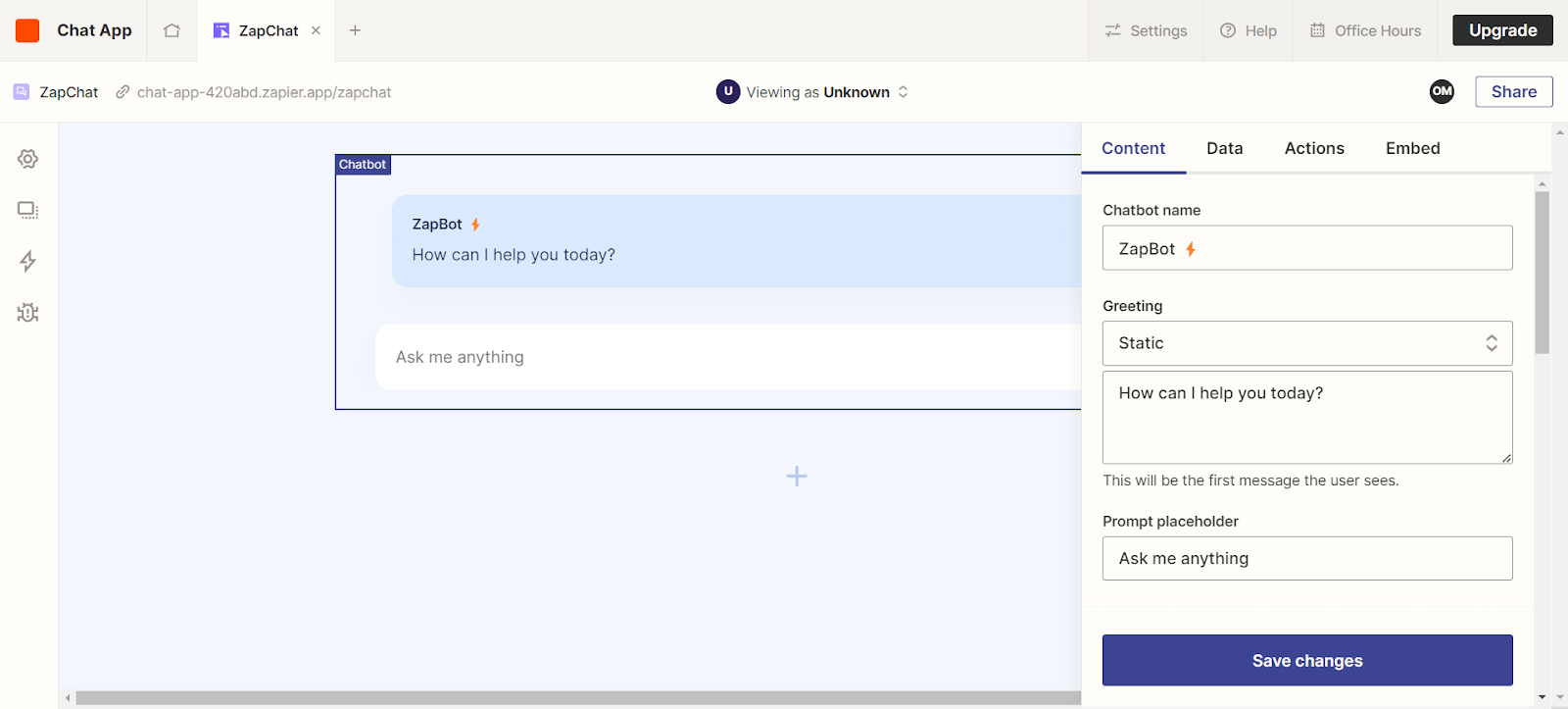Open the Help menu

(1249, 30)
